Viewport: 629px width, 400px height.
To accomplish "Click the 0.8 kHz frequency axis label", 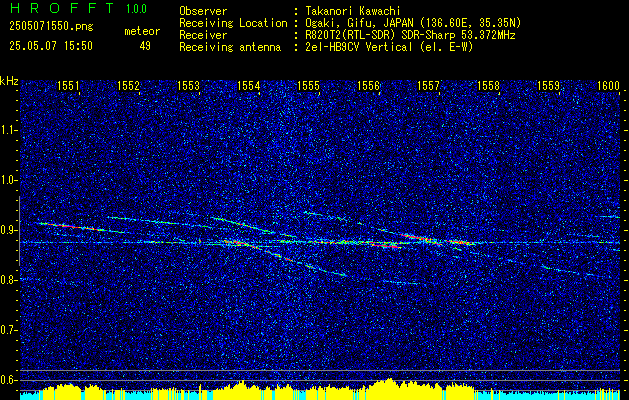I will [x=9, y=280].
